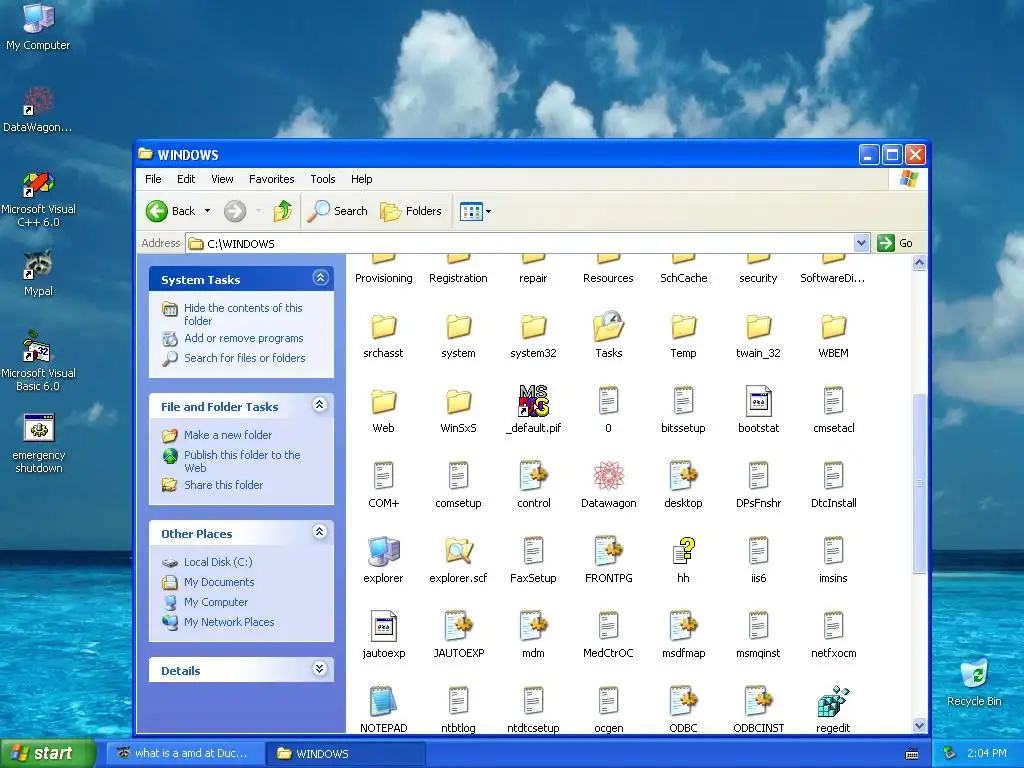This screenshot has width=1024, height=768.
Task: Click the scroll down arrow of file list
Action: pyautogui.click(x=920, y=726)
